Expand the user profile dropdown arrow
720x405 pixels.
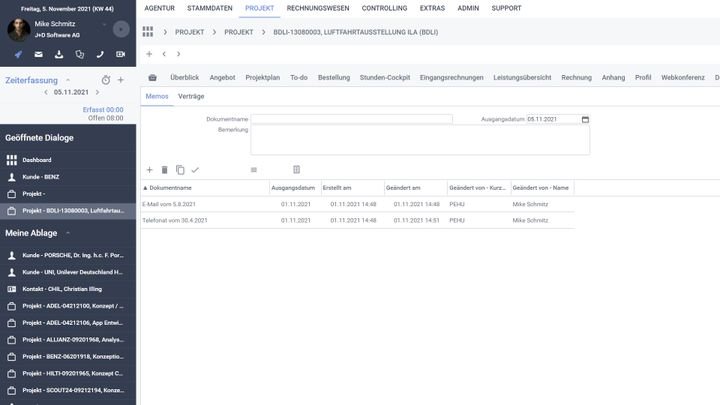104,23
